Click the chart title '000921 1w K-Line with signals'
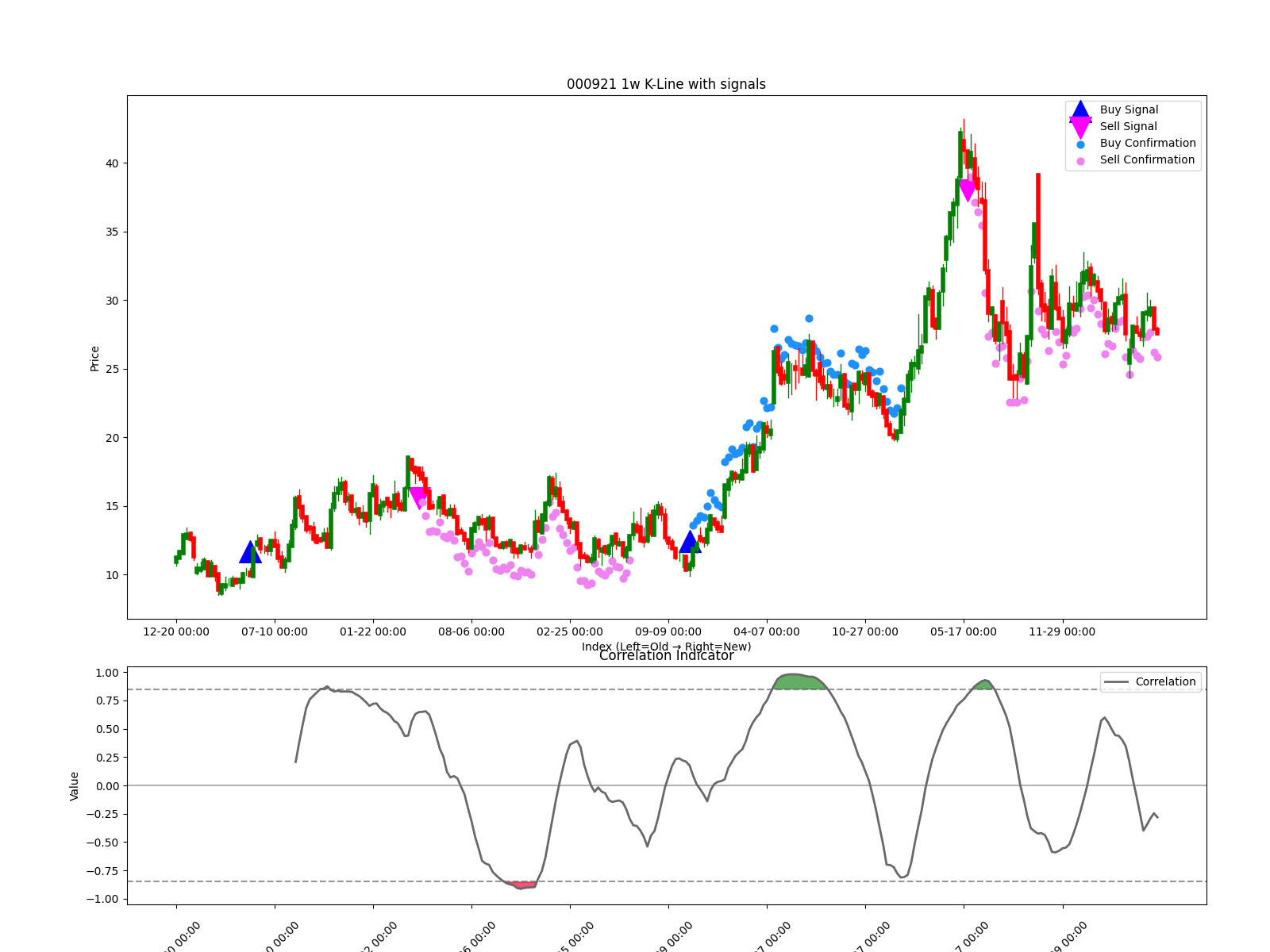The height and width of the screenshot is (952, 1270). click(666, 84)
